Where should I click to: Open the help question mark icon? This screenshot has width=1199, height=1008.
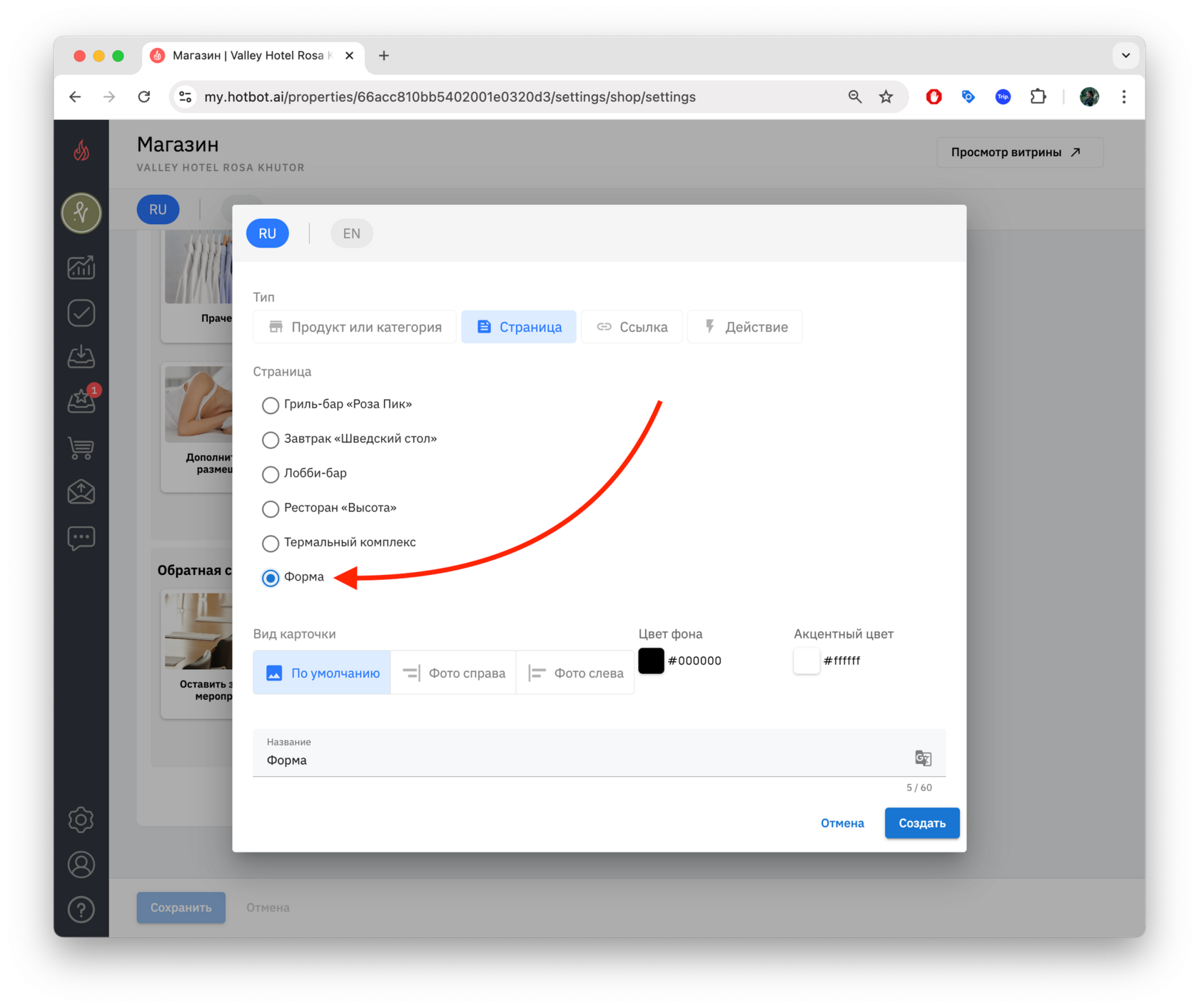pyautogui.click(x=81, y=910)
